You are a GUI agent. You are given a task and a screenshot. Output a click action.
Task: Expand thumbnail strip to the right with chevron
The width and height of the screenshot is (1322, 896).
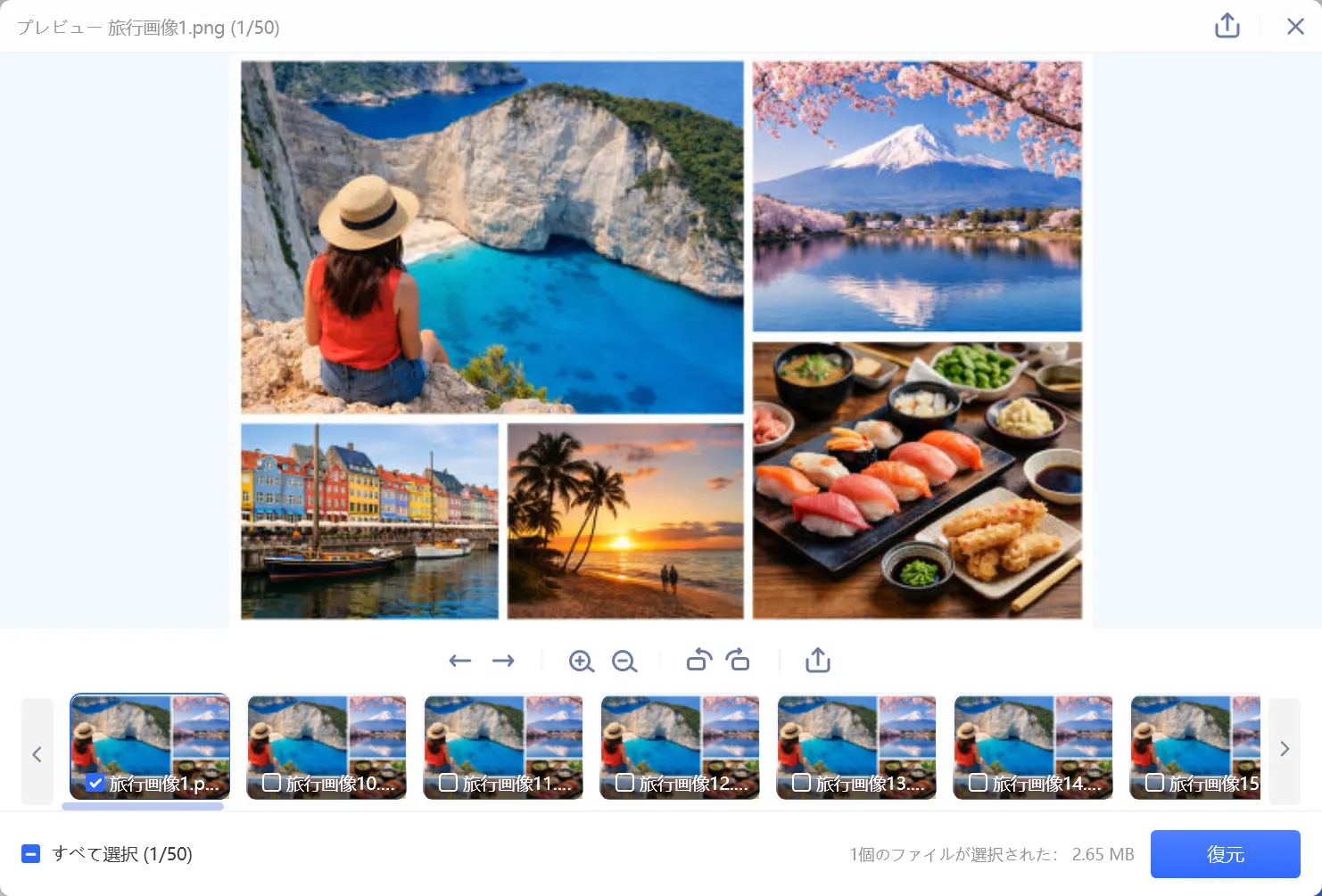1285,749
